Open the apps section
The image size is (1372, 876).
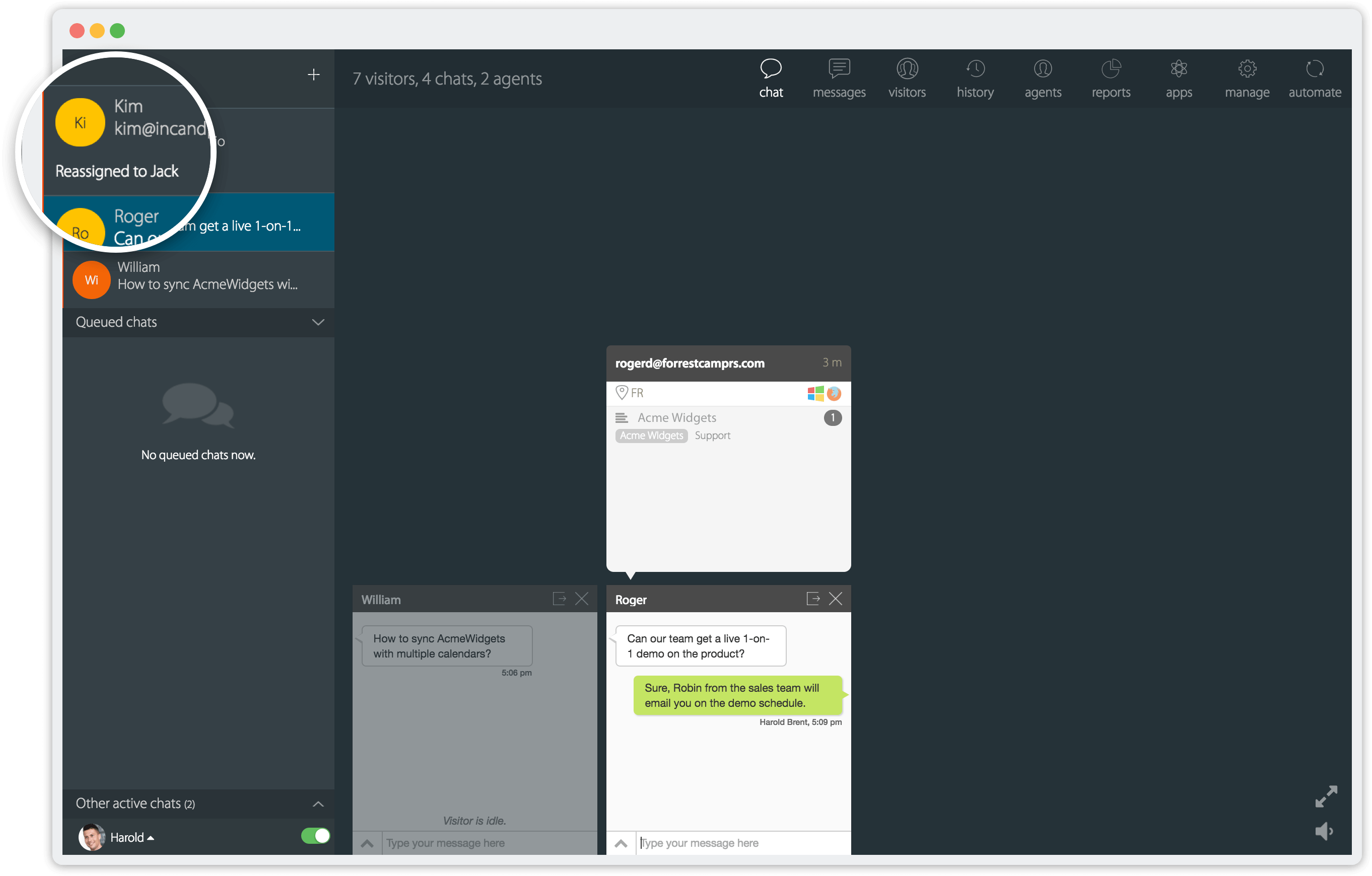1179,79
